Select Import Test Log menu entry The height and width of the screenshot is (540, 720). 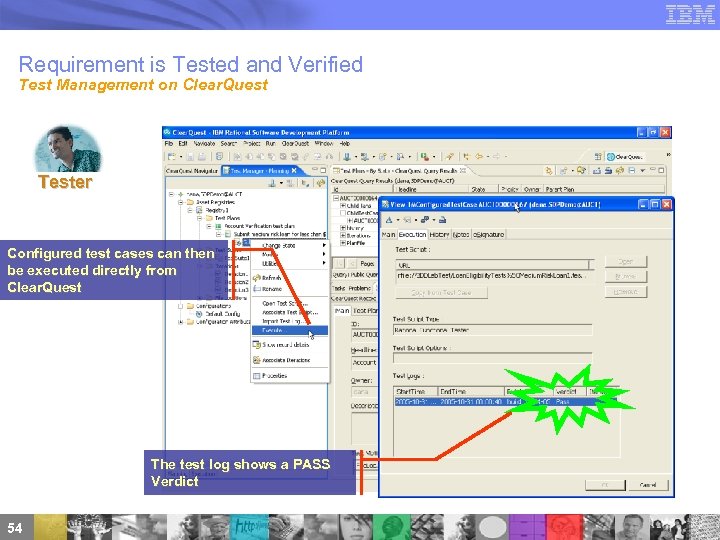point(289,321)
